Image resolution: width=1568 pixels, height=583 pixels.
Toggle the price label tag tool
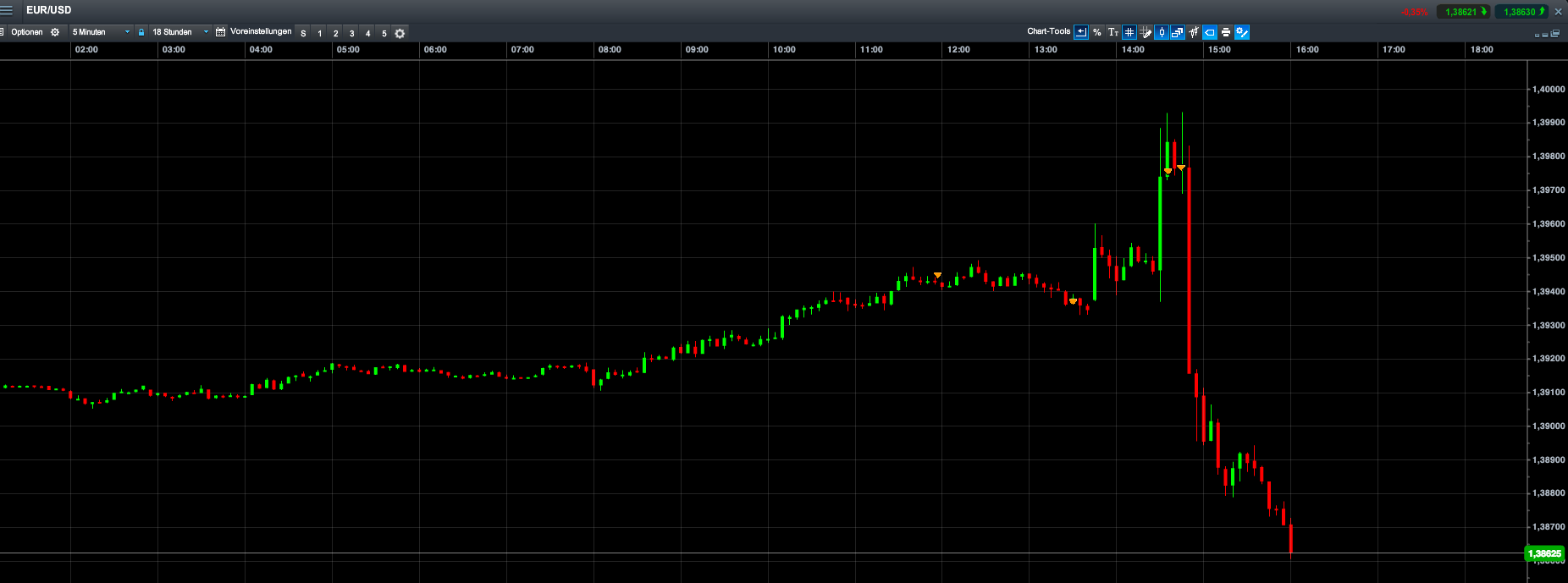(x=1210, y=32)
